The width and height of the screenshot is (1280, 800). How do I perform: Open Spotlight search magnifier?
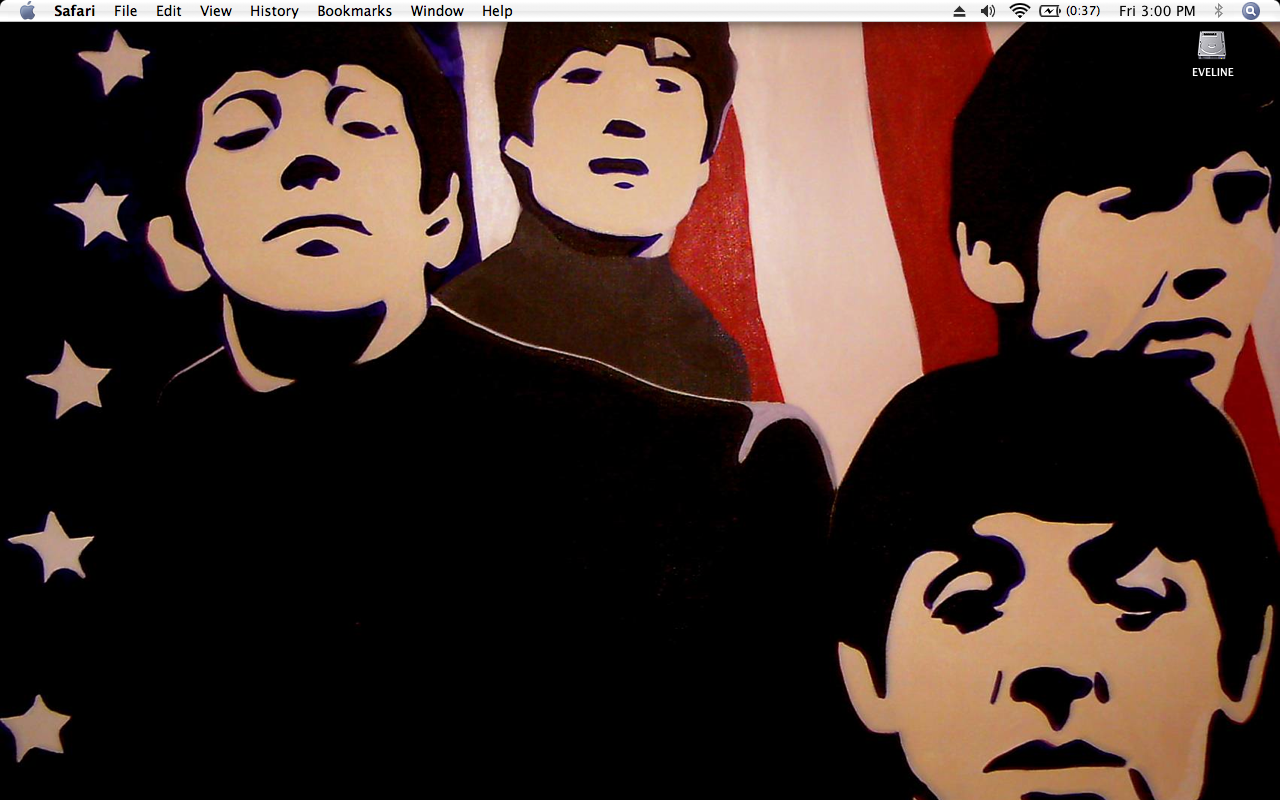point(1251,11)
